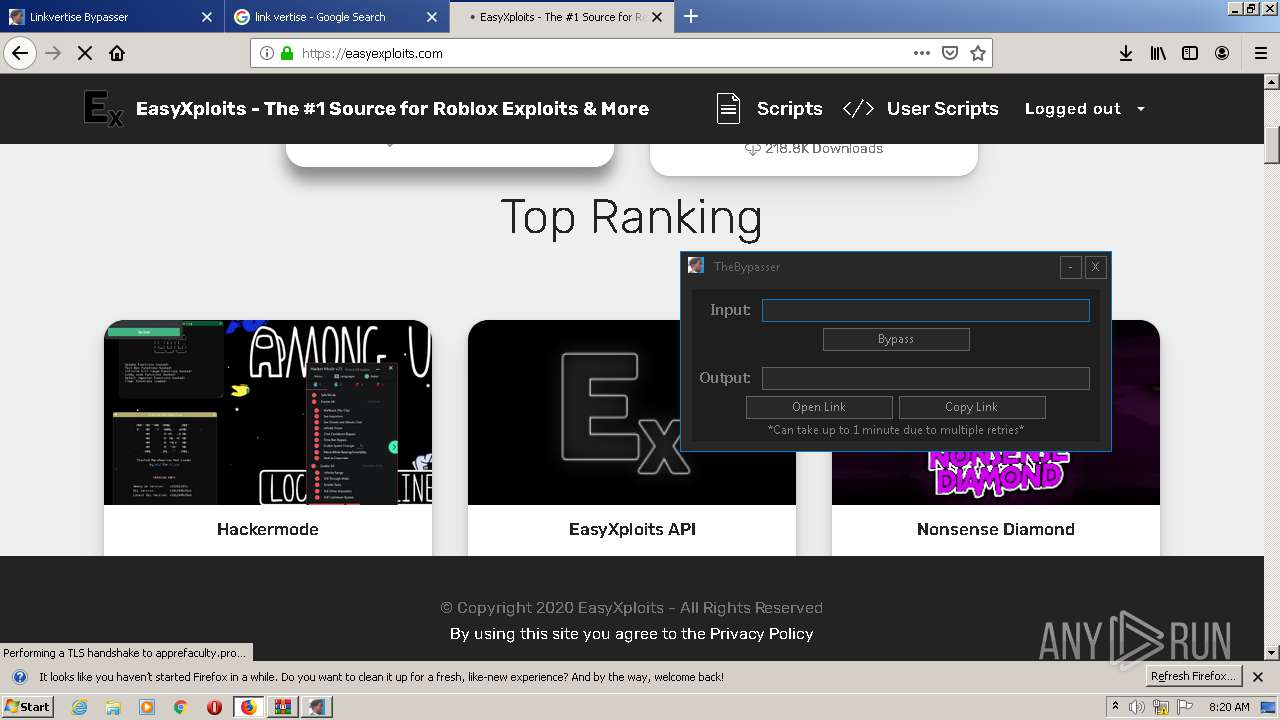Viewport: 1280px width, 720px height.
Task: Dismiss the Firefox refresh notification bar
Action: pos(1258,677)
